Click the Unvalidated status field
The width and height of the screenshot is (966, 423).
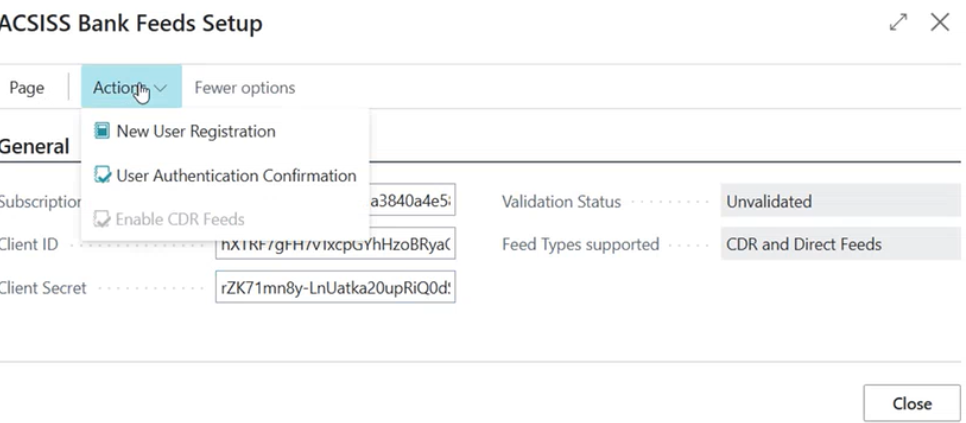pyautogui.click(x=840, y=201)
